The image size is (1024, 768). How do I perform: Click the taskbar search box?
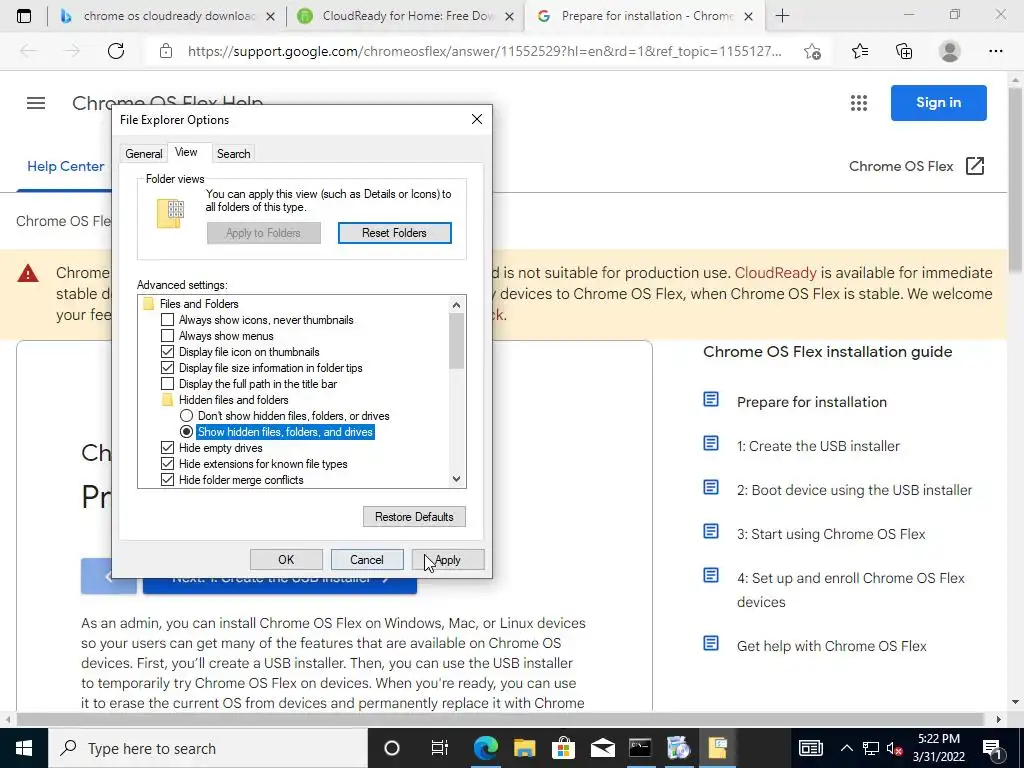208,748
